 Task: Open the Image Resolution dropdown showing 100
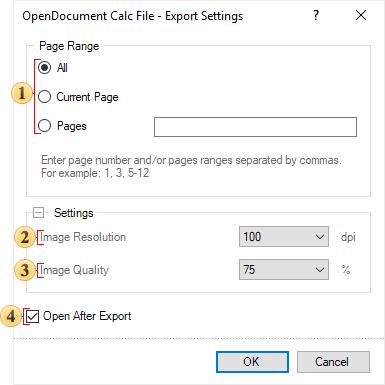[x=284, y=237]
